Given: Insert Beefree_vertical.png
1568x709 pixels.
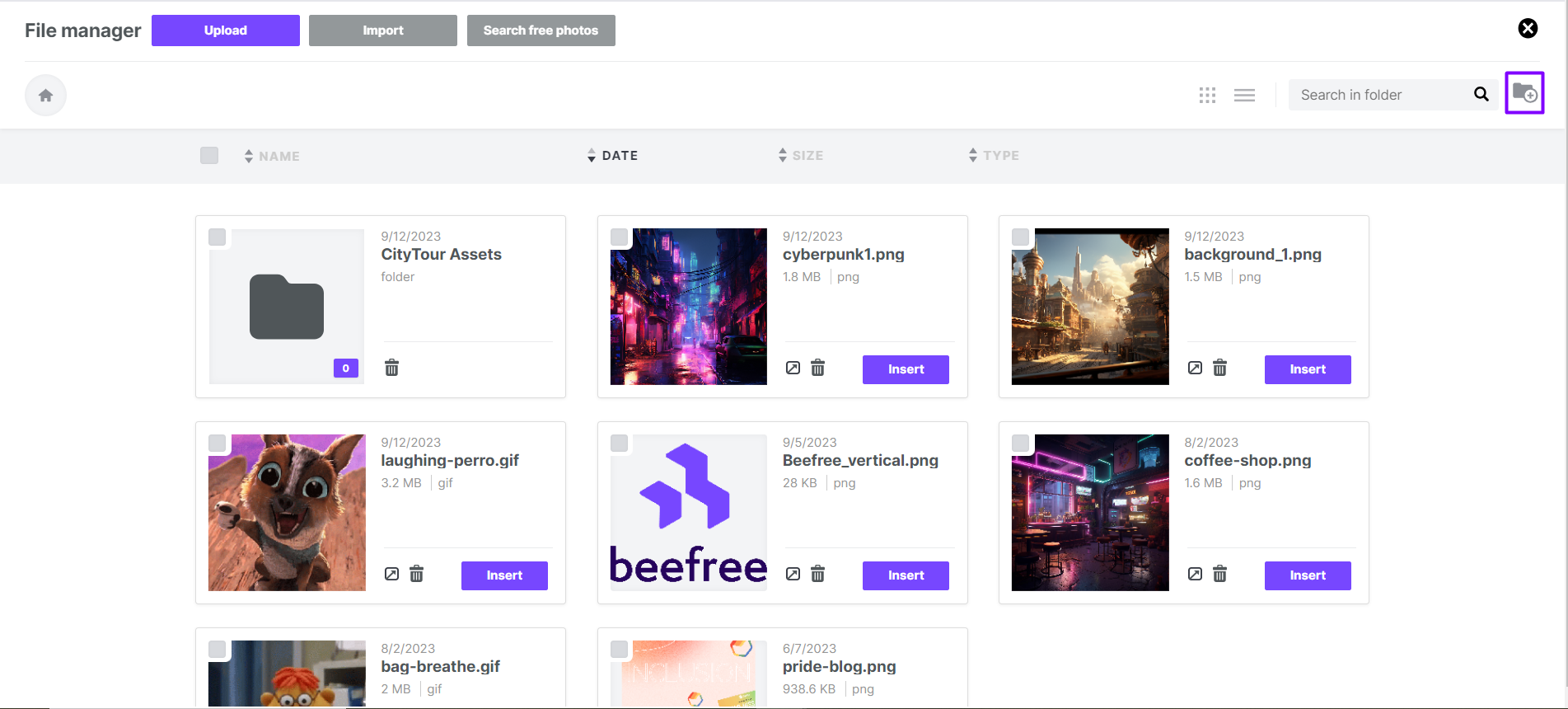Looking at the screenshot, I should (x=906, y=575).
